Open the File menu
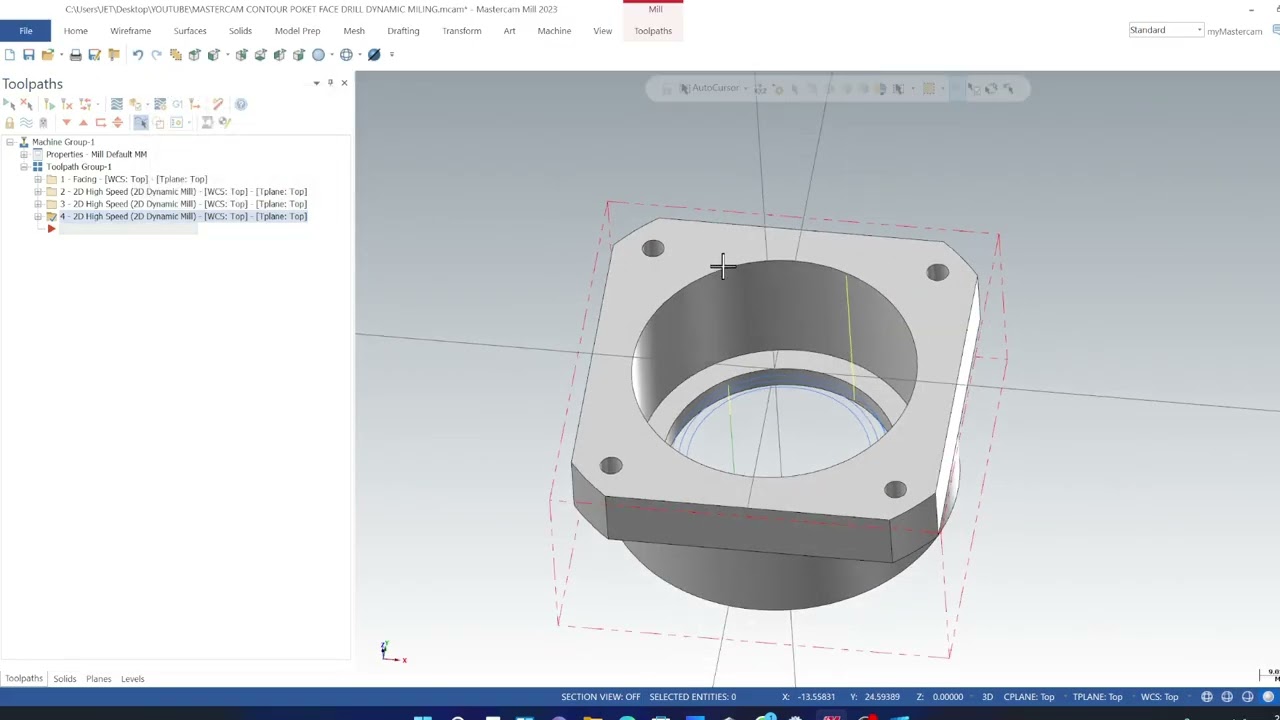The image size is (1280, 720). click(x=26, y=31)
